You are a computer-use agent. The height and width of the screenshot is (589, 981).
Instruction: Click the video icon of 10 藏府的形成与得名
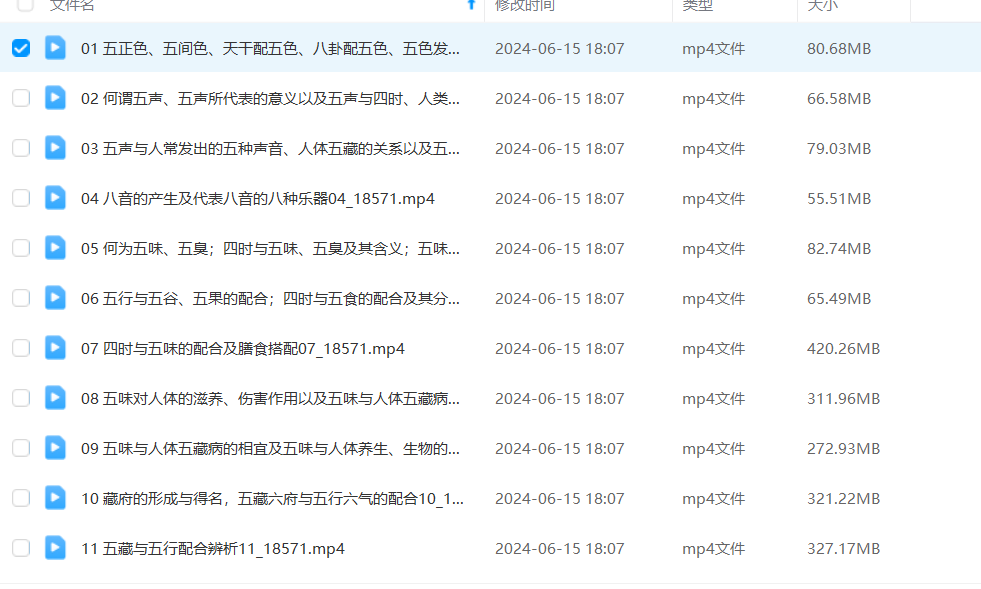[x=55, y=498]
